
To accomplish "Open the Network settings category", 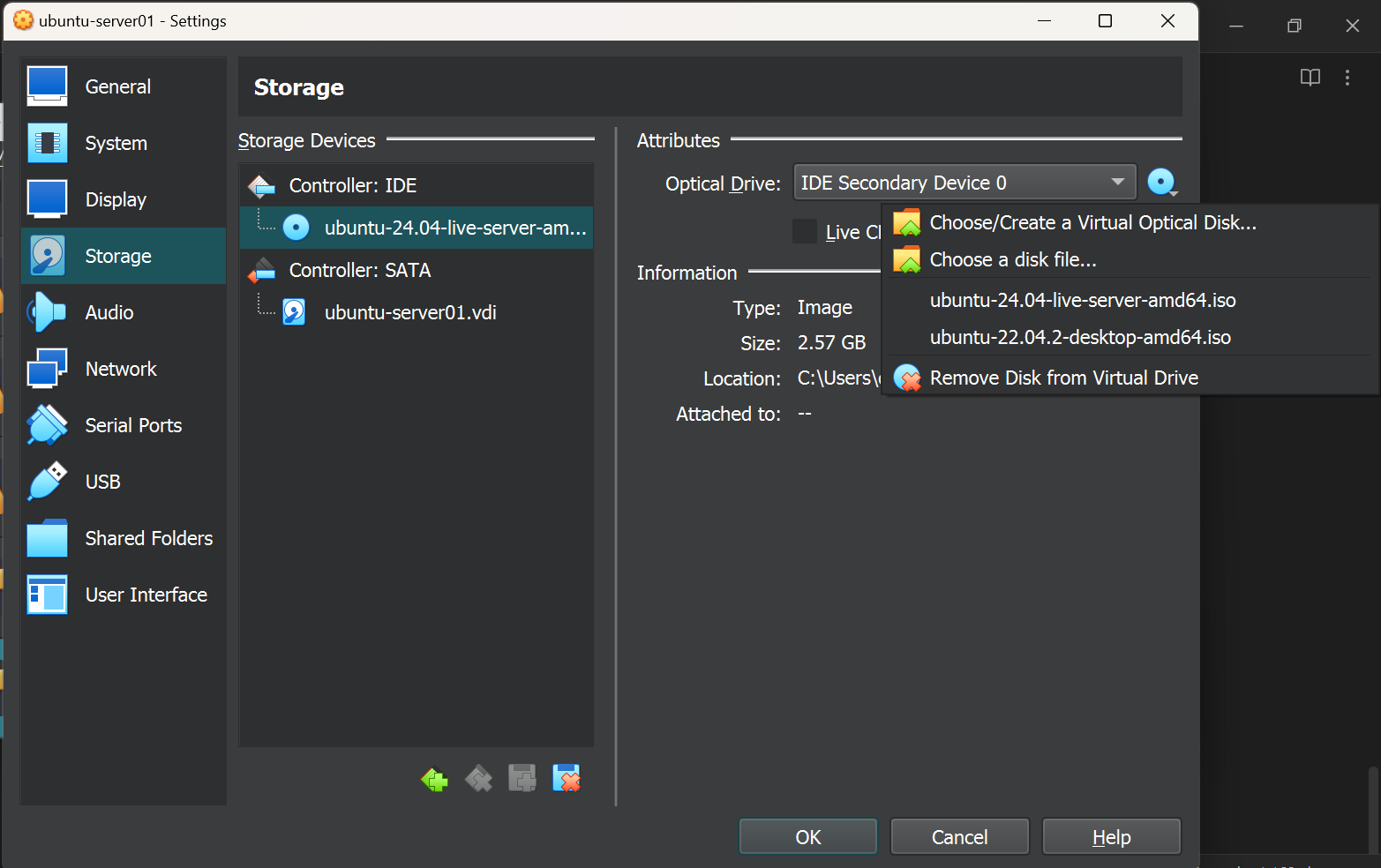I will point(121,369).
